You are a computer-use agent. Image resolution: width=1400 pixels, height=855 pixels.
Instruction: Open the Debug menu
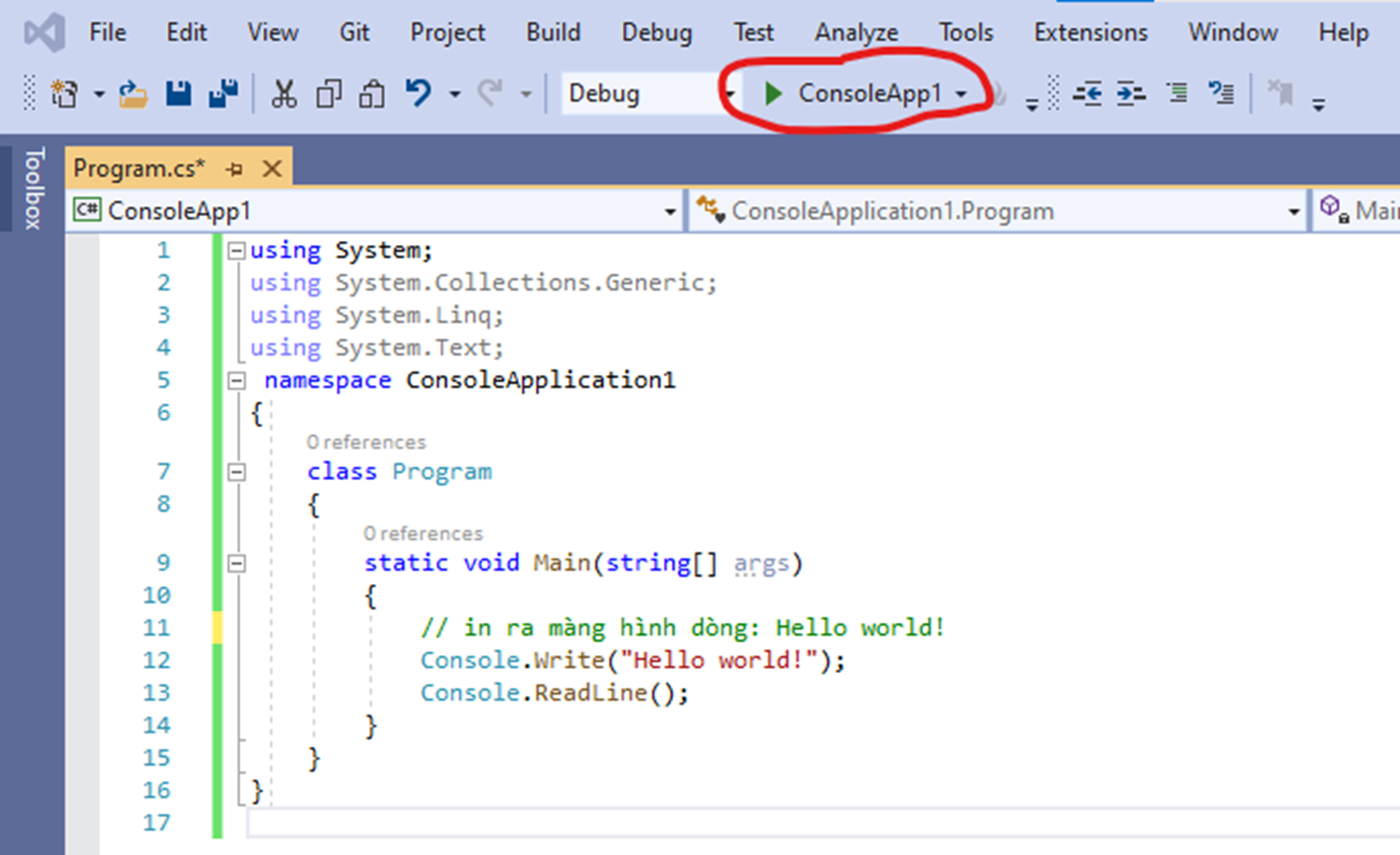coord(656,32)
